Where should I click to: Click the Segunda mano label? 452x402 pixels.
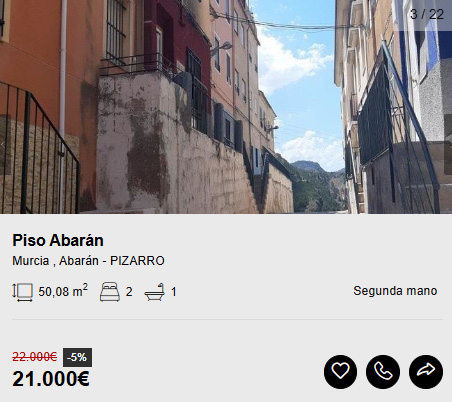point(395,291)
